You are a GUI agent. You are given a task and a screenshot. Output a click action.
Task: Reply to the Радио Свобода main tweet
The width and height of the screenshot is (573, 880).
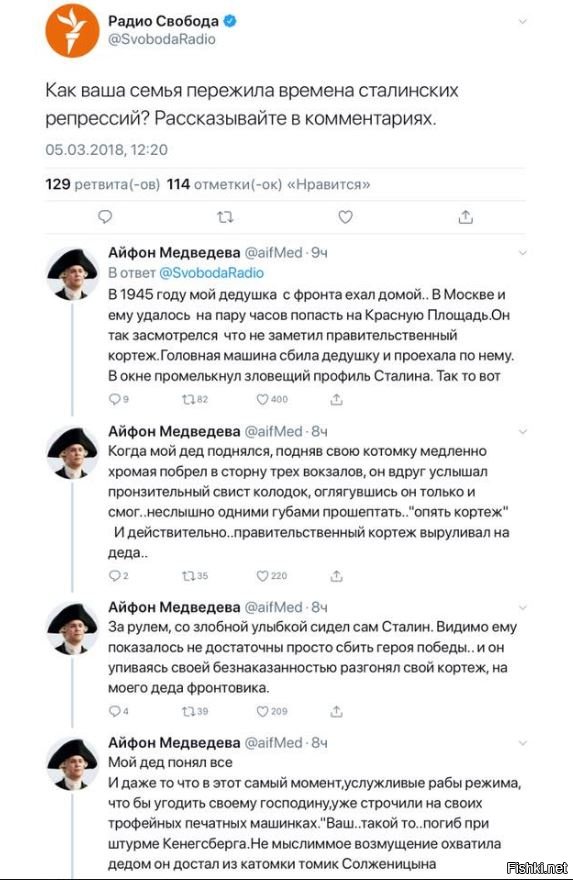coord(105,217)
